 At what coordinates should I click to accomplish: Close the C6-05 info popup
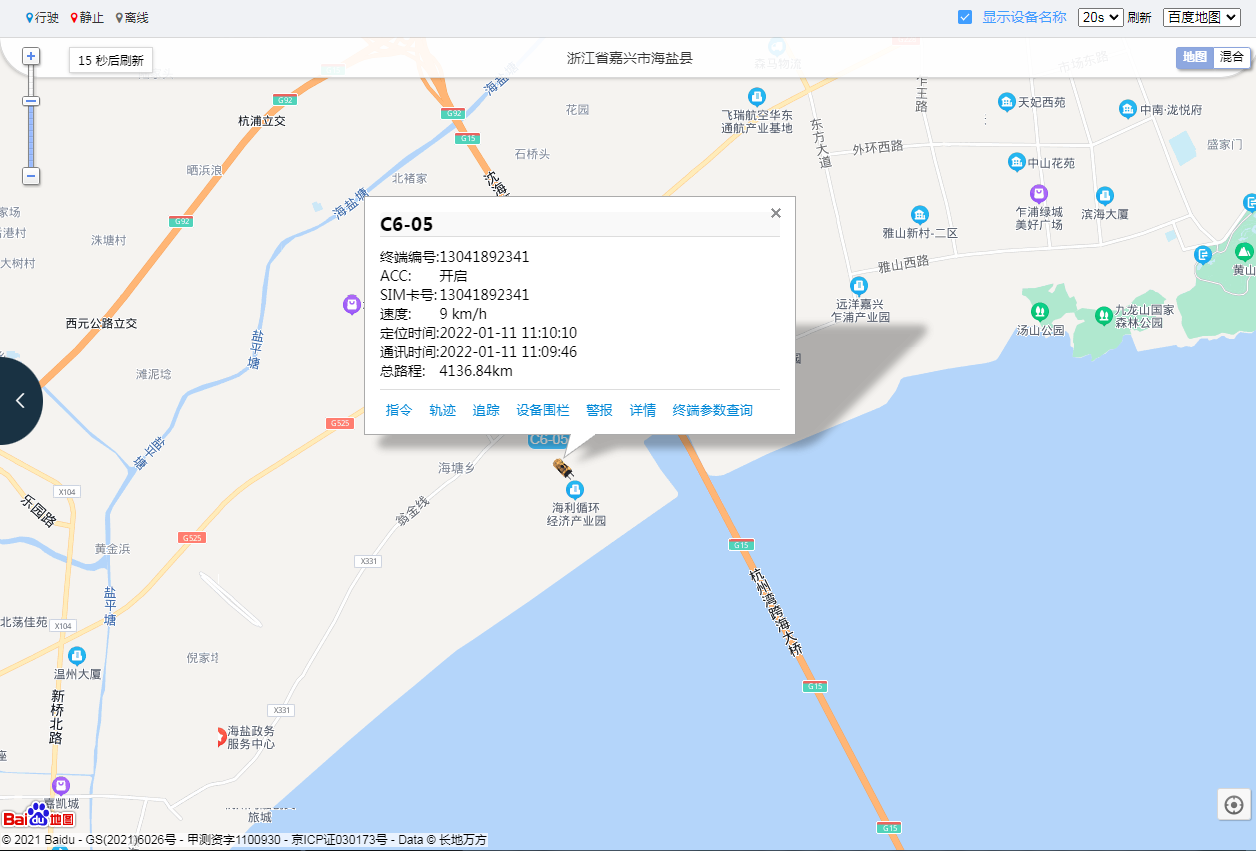point(776,213)
